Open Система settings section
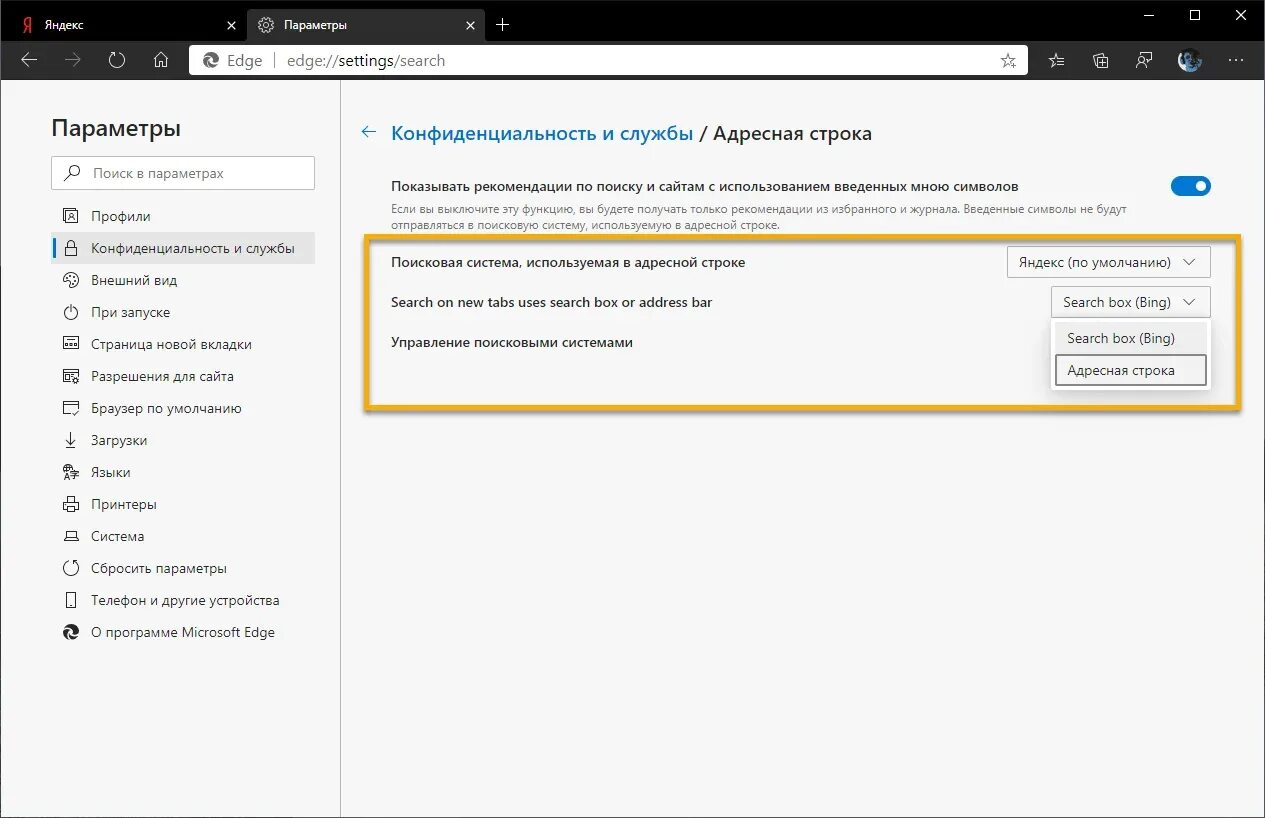 (x=183, y=536)
